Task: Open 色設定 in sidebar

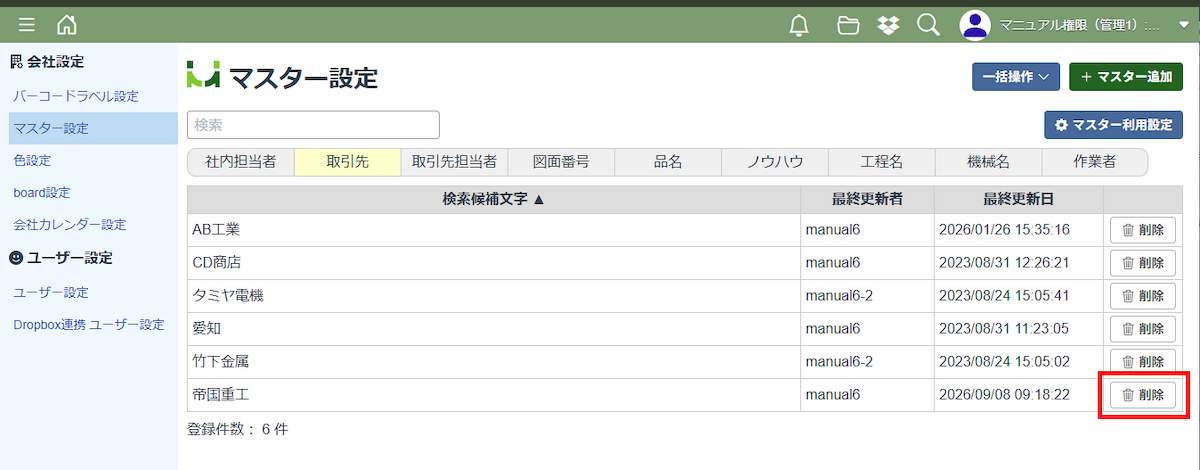Action: (x=32, y=160)
